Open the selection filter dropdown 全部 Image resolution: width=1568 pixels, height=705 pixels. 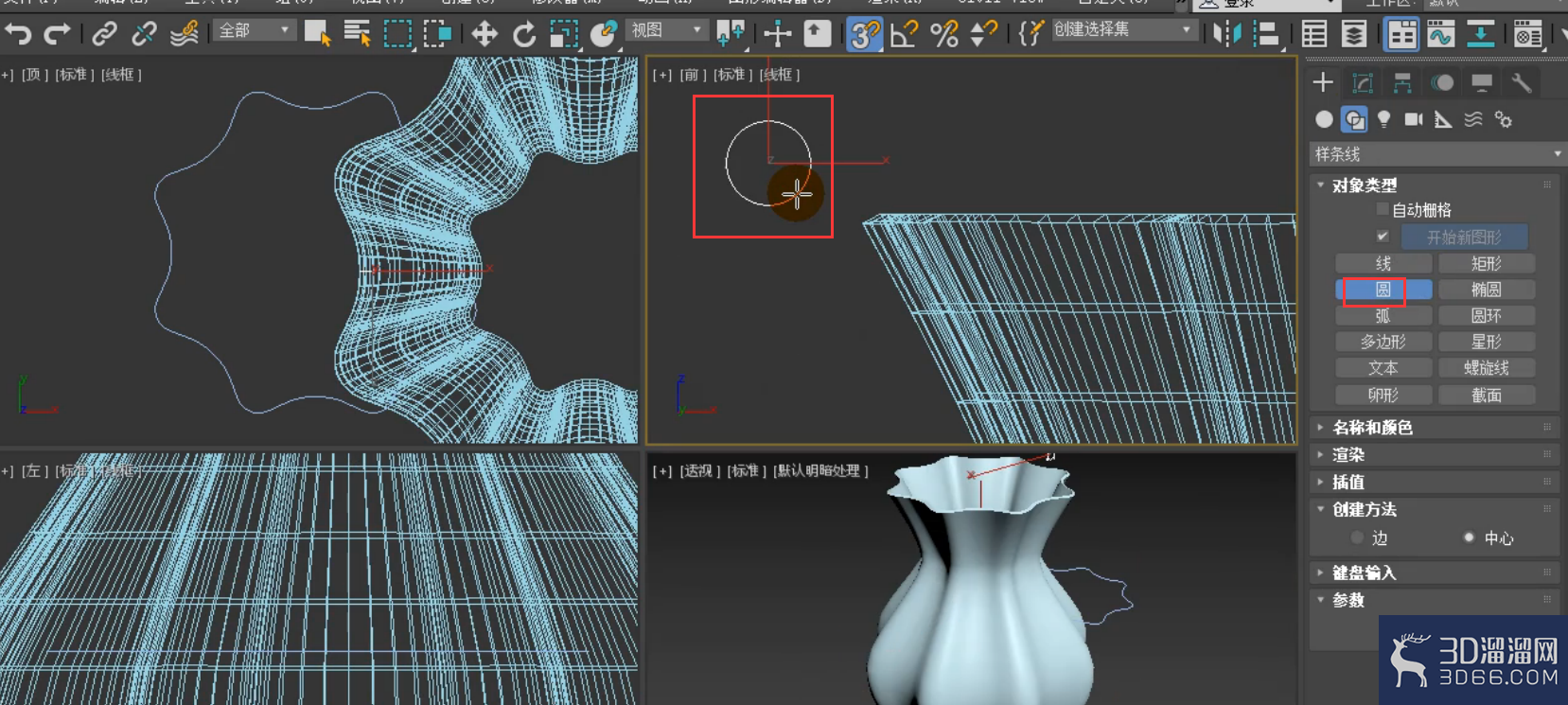click(x=254, y=30)
